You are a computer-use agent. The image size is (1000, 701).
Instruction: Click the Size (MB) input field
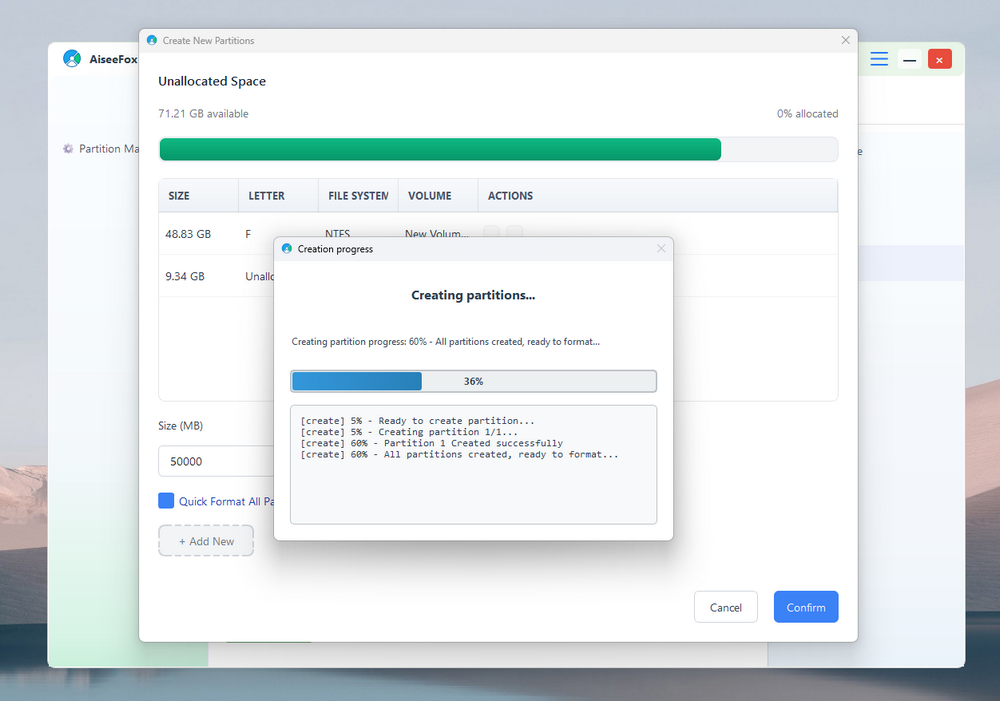(215, 462)
